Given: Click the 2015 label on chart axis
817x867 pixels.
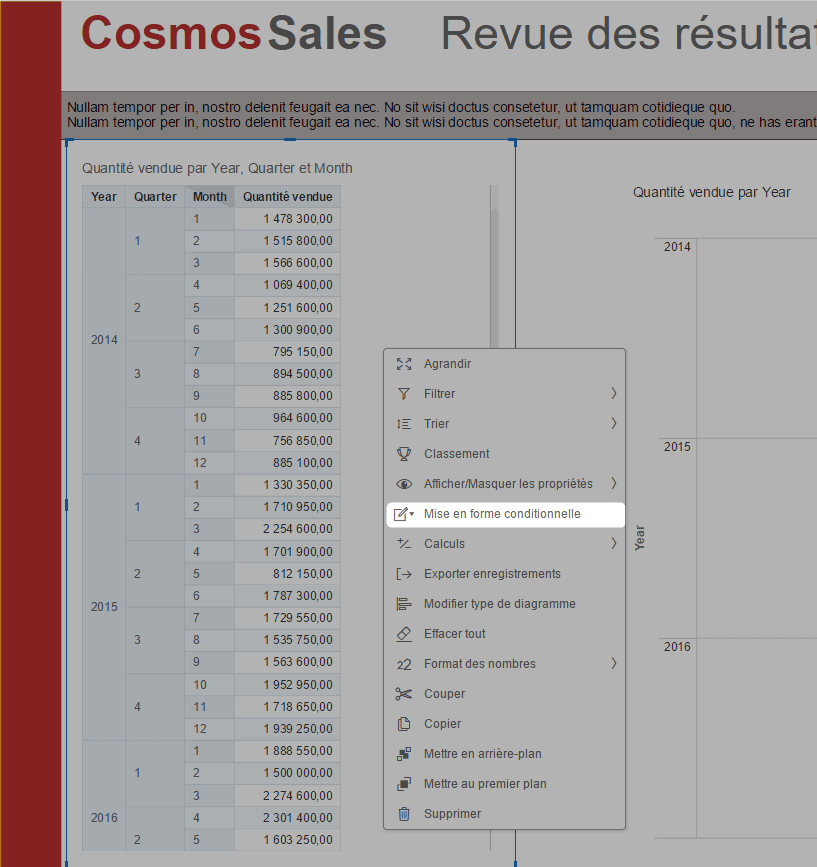Looking at the screenshot, I should [677, 447].
